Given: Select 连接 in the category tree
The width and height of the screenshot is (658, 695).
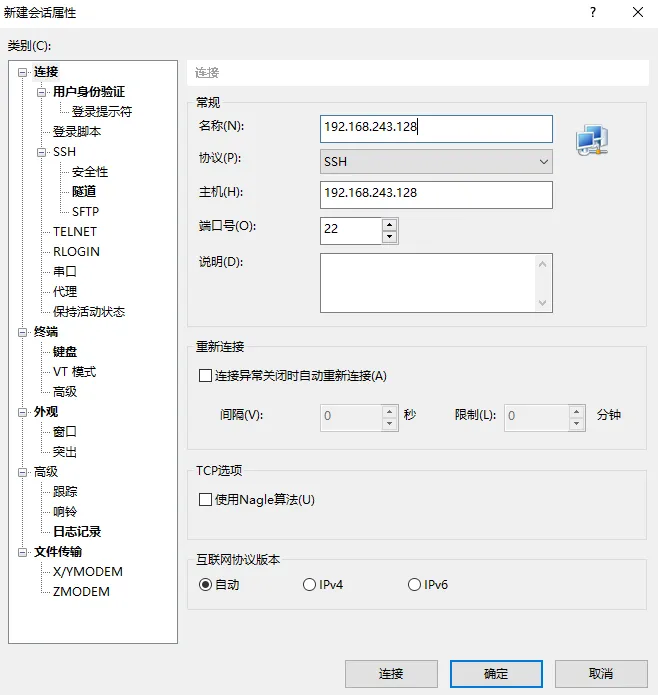Looking at the screenshot, I should 46,72.
